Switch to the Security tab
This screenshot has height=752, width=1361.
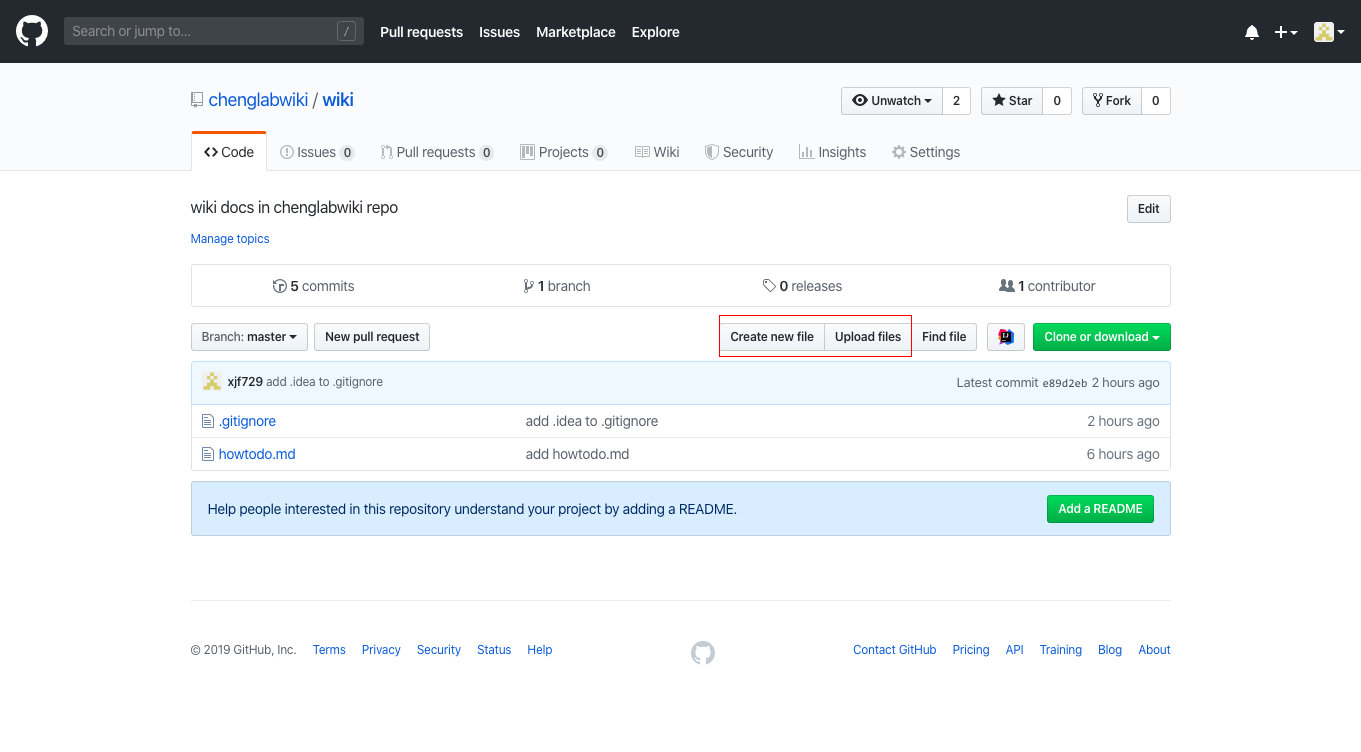(x=739, y=152)
